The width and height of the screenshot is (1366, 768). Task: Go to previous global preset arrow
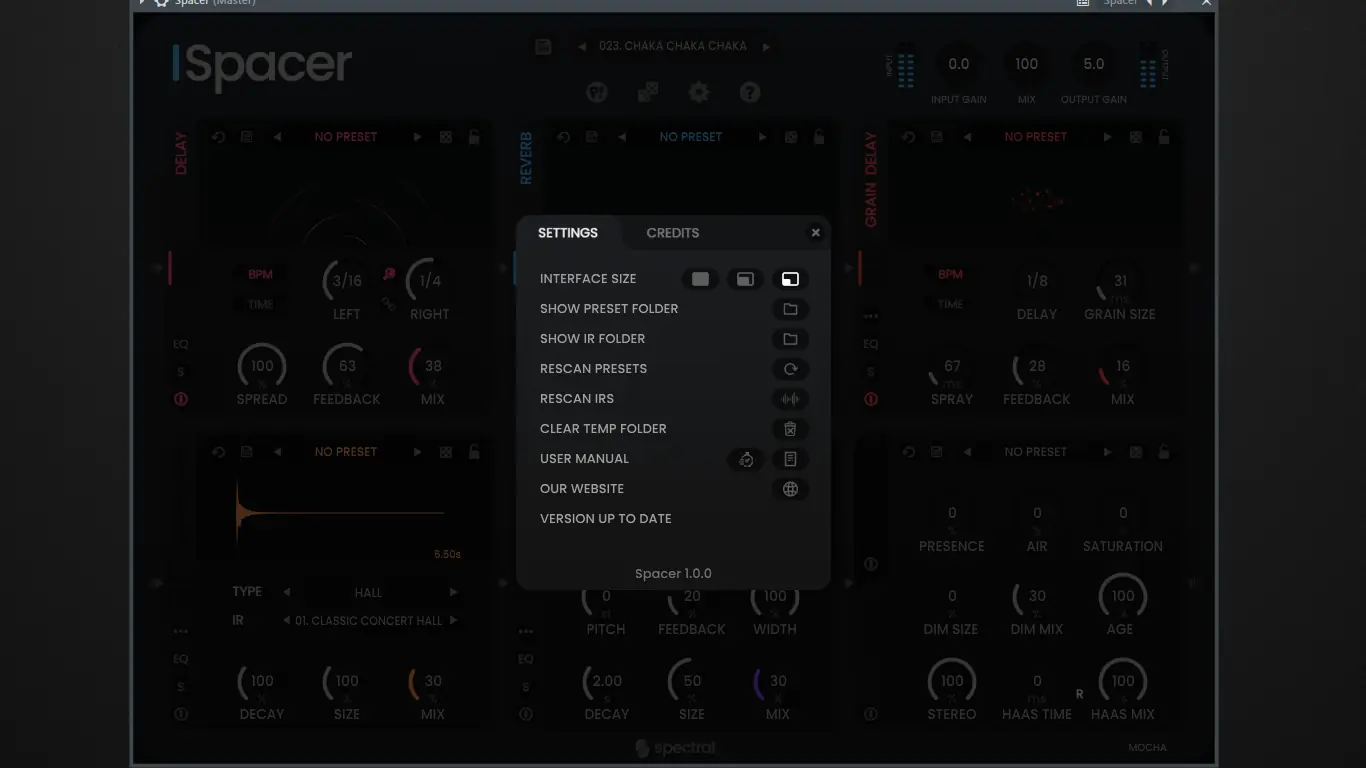(x=582, y=46)
